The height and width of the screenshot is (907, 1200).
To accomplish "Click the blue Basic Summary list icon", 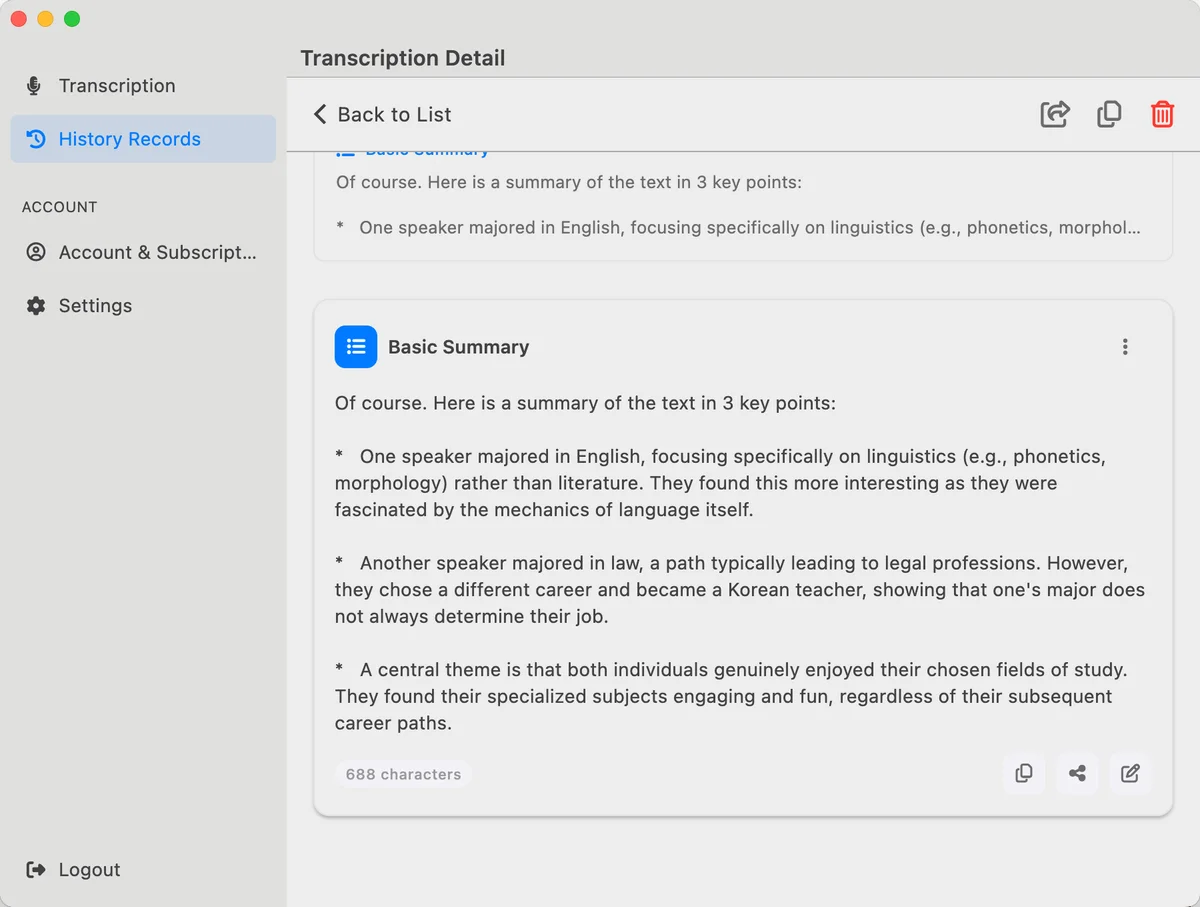I will click(x=356, y=347).
